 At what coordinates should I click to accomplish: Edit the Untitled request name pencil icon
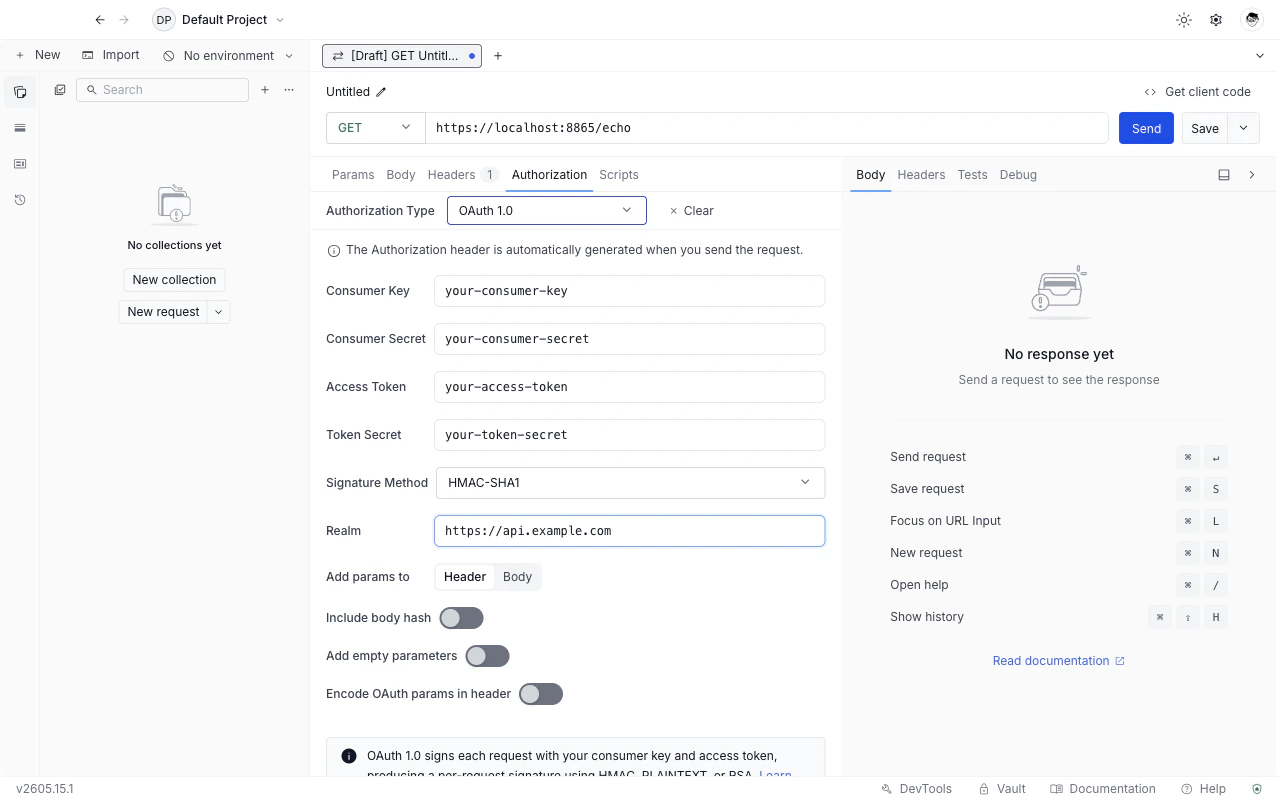coord(381,92)
